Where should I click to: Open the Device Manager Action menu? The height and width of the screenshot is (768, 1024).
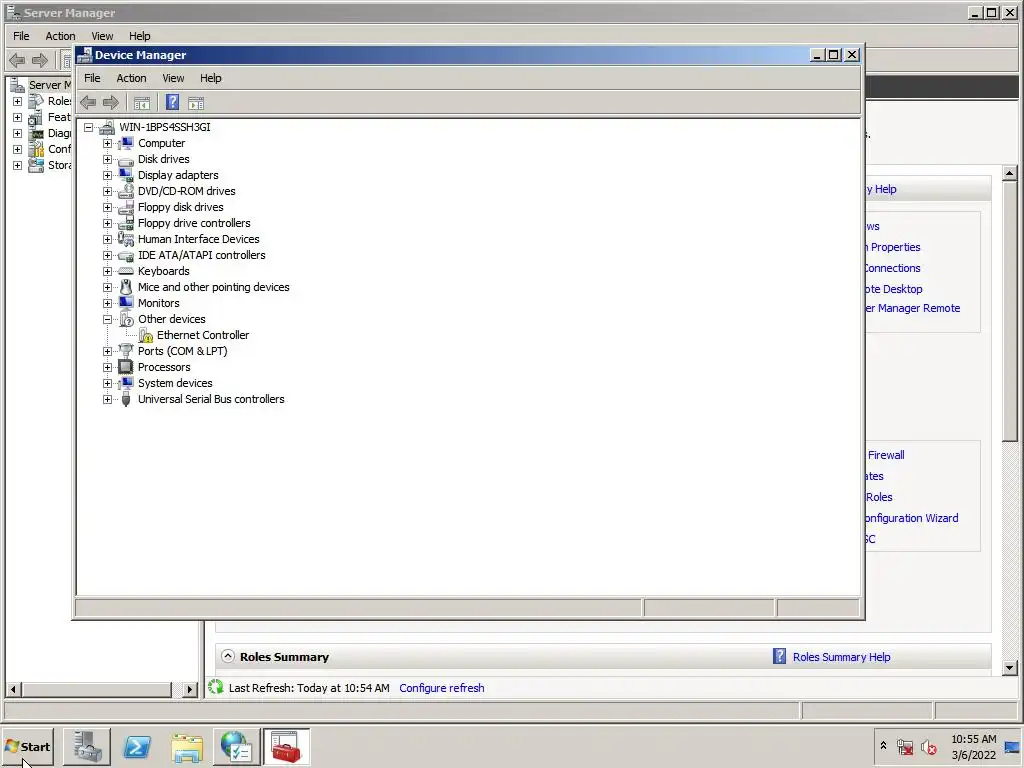tap(131, 78)
